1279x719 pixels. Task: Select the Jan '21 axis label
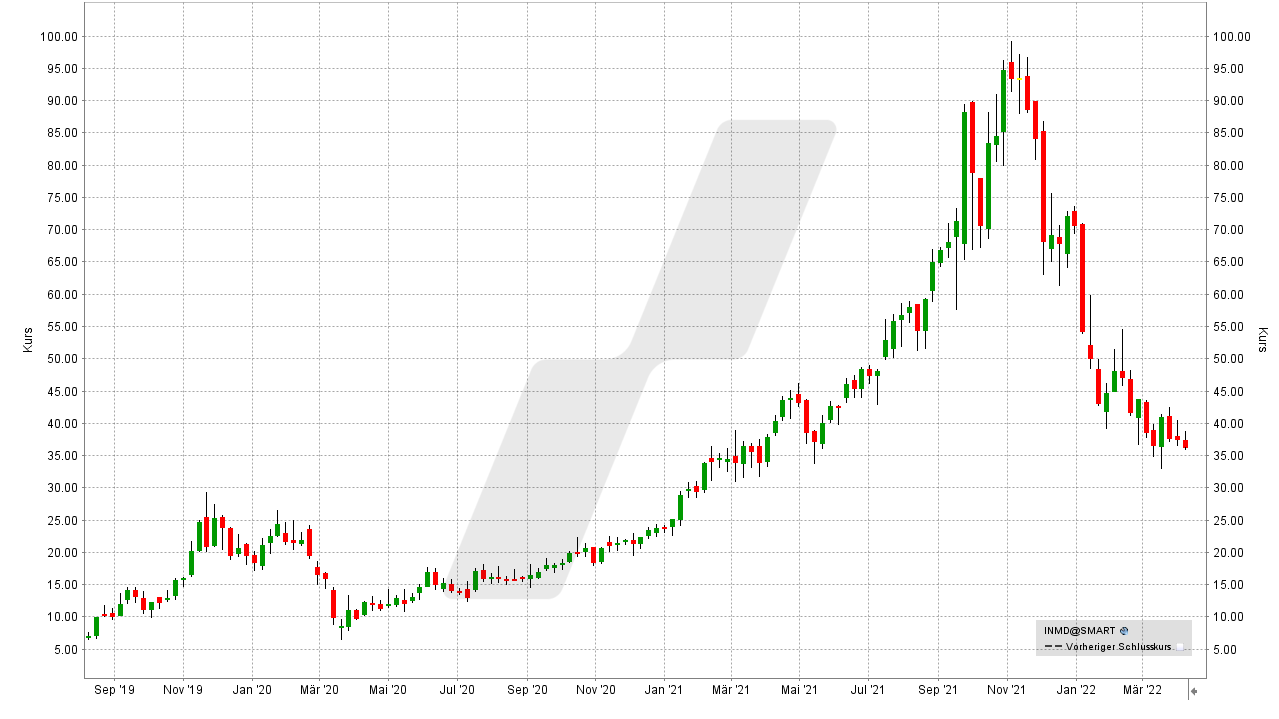coord(663,690)
